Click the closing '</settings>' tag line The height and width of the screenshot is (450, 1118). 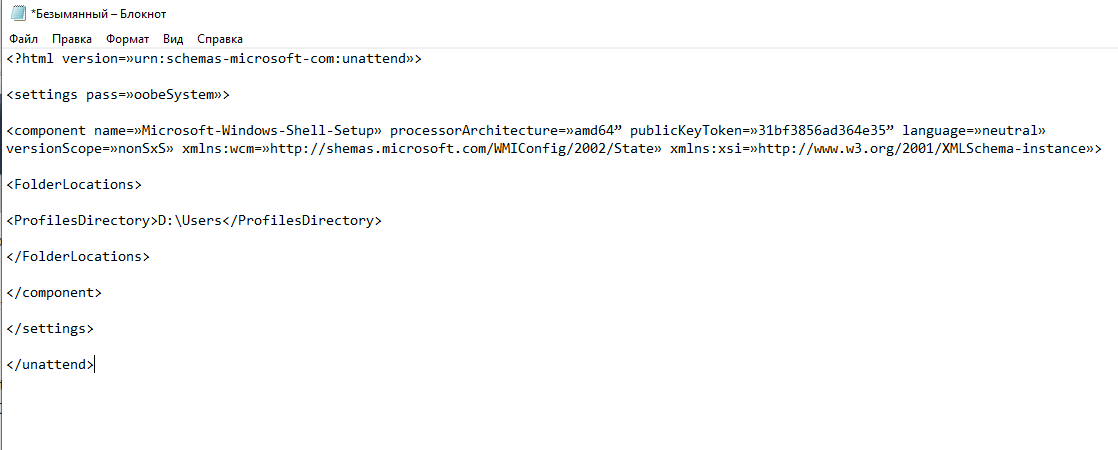point(50,328)
